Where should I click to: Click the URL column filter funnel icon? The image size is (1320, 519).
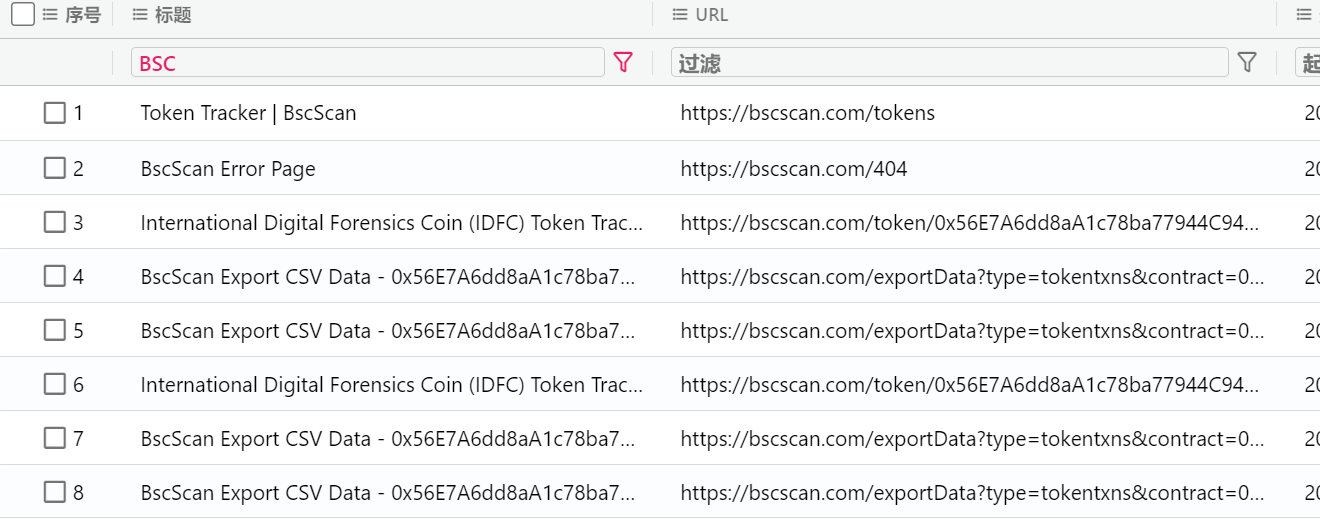1246,62
